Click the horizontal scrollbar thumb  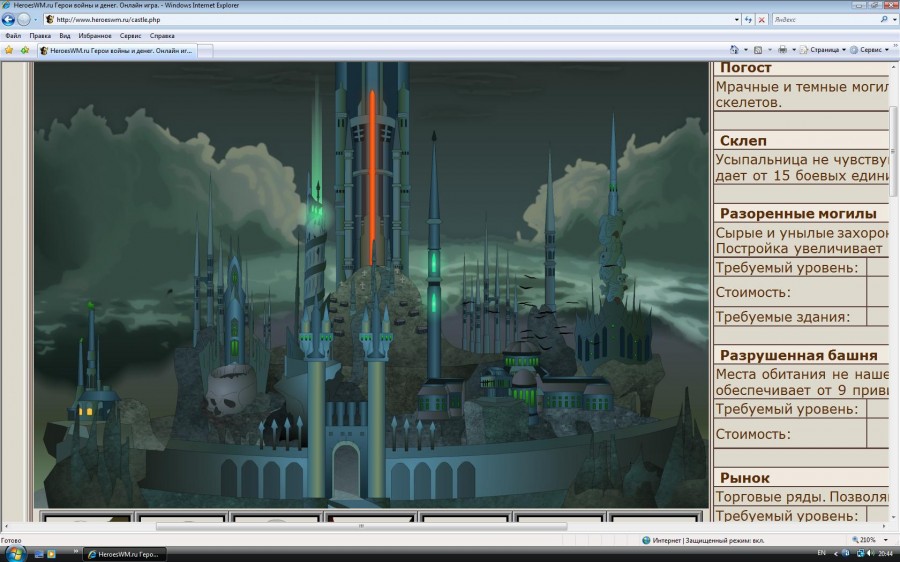click(x=361, y=526)
